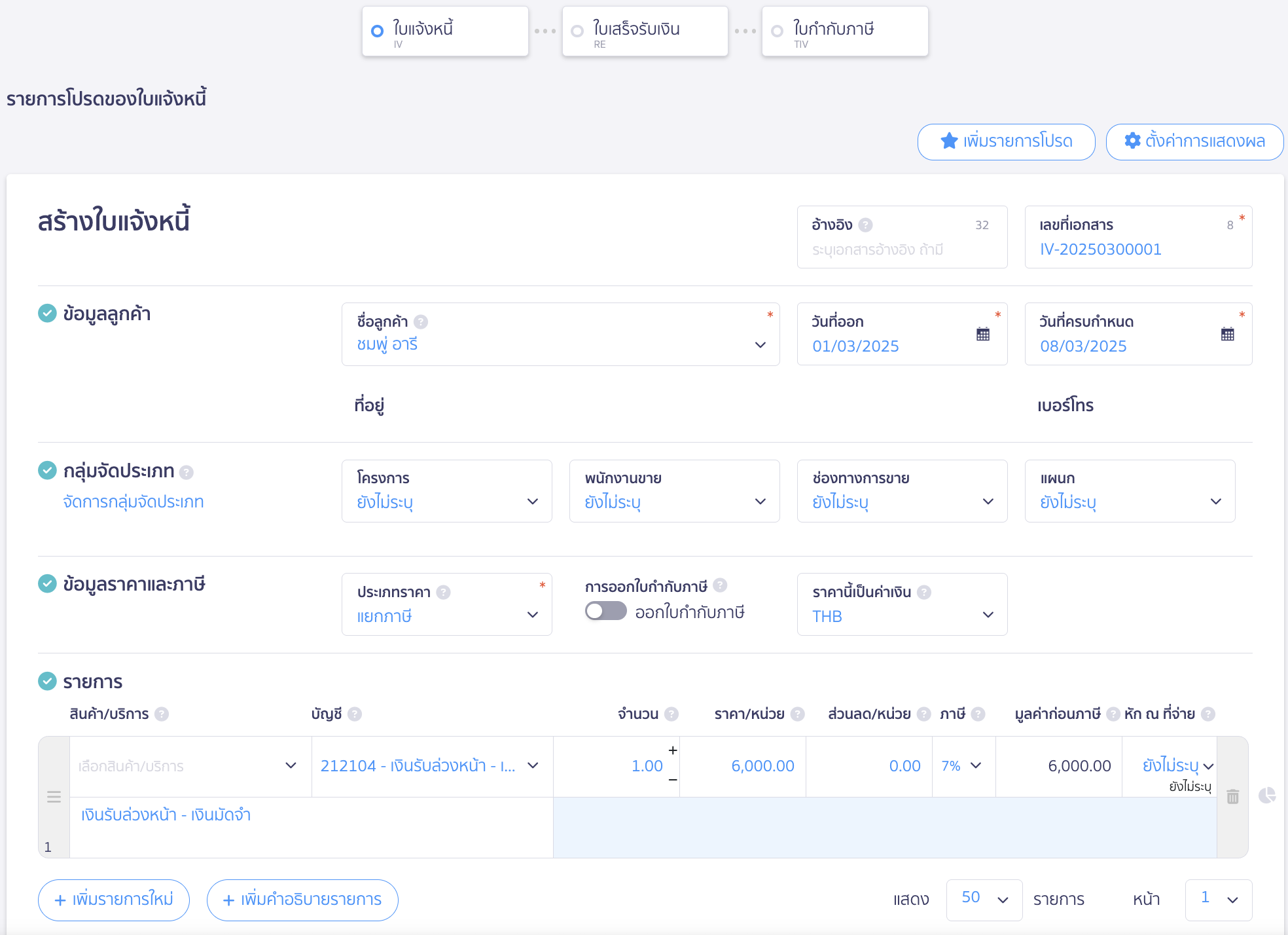
Task: Expand the ช่องทางการขาย dropdown
Action: click(902, 491)
